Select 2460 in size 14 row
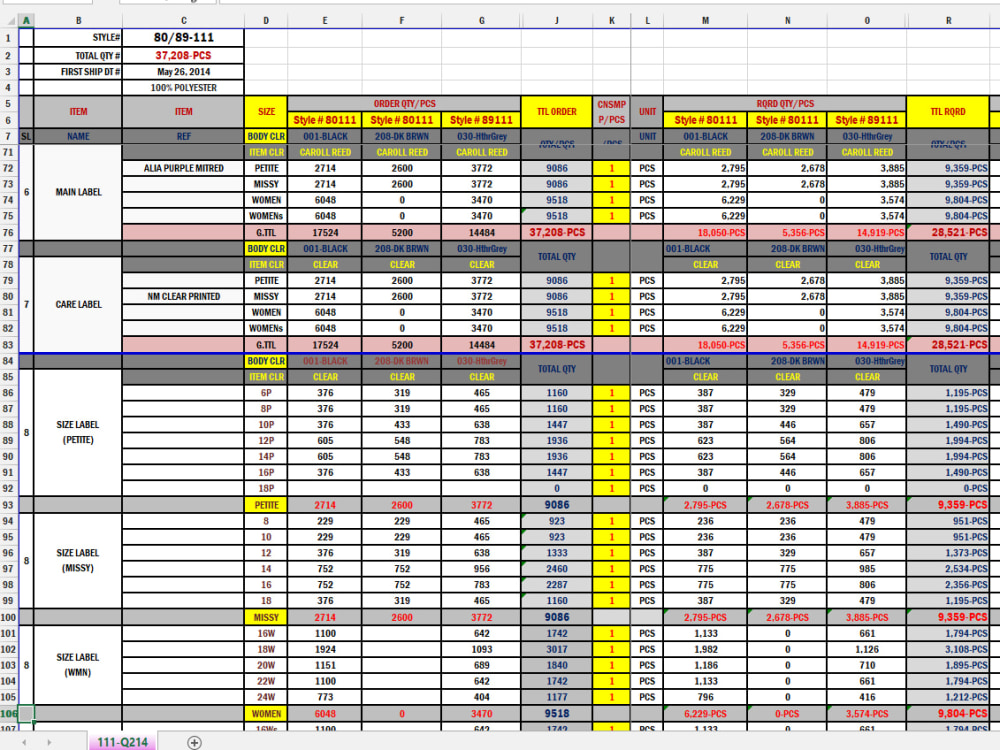The width and height of the screenshot is (1000, 750). tap(557, 569)
